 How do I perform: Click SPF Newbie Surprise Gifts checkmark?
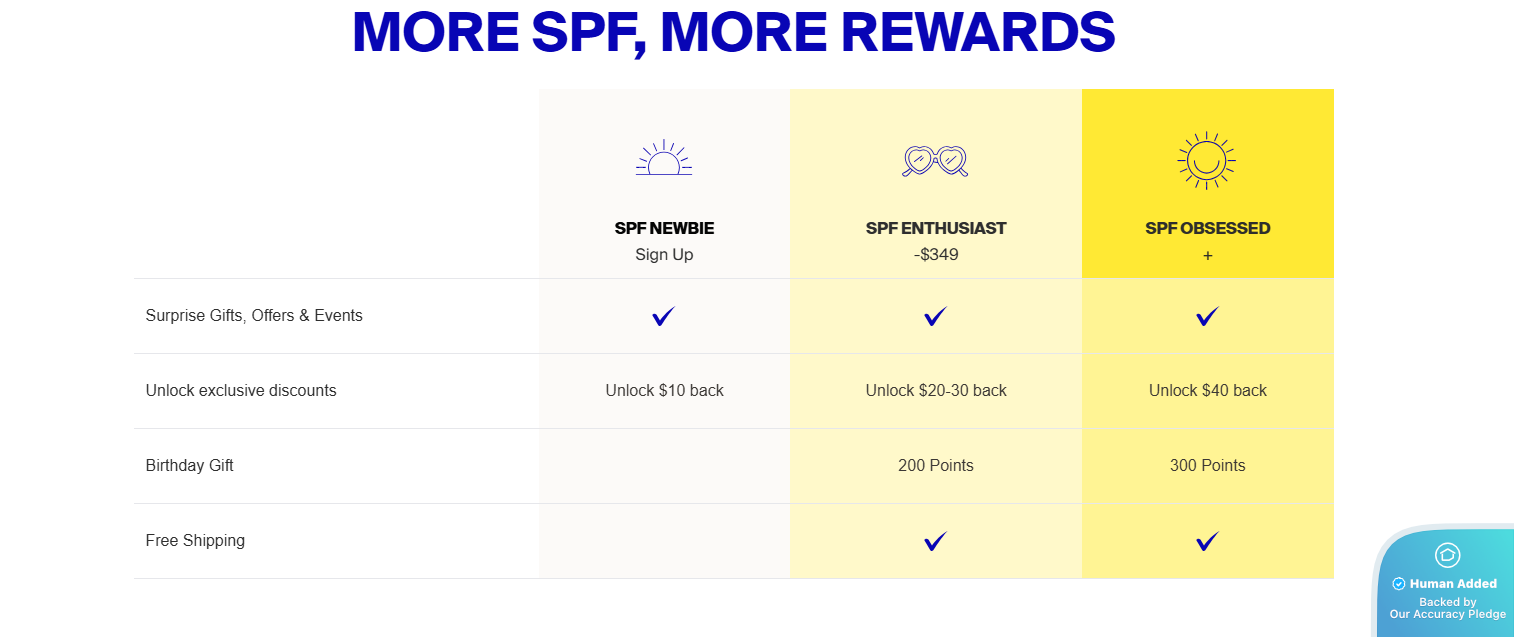664,316
